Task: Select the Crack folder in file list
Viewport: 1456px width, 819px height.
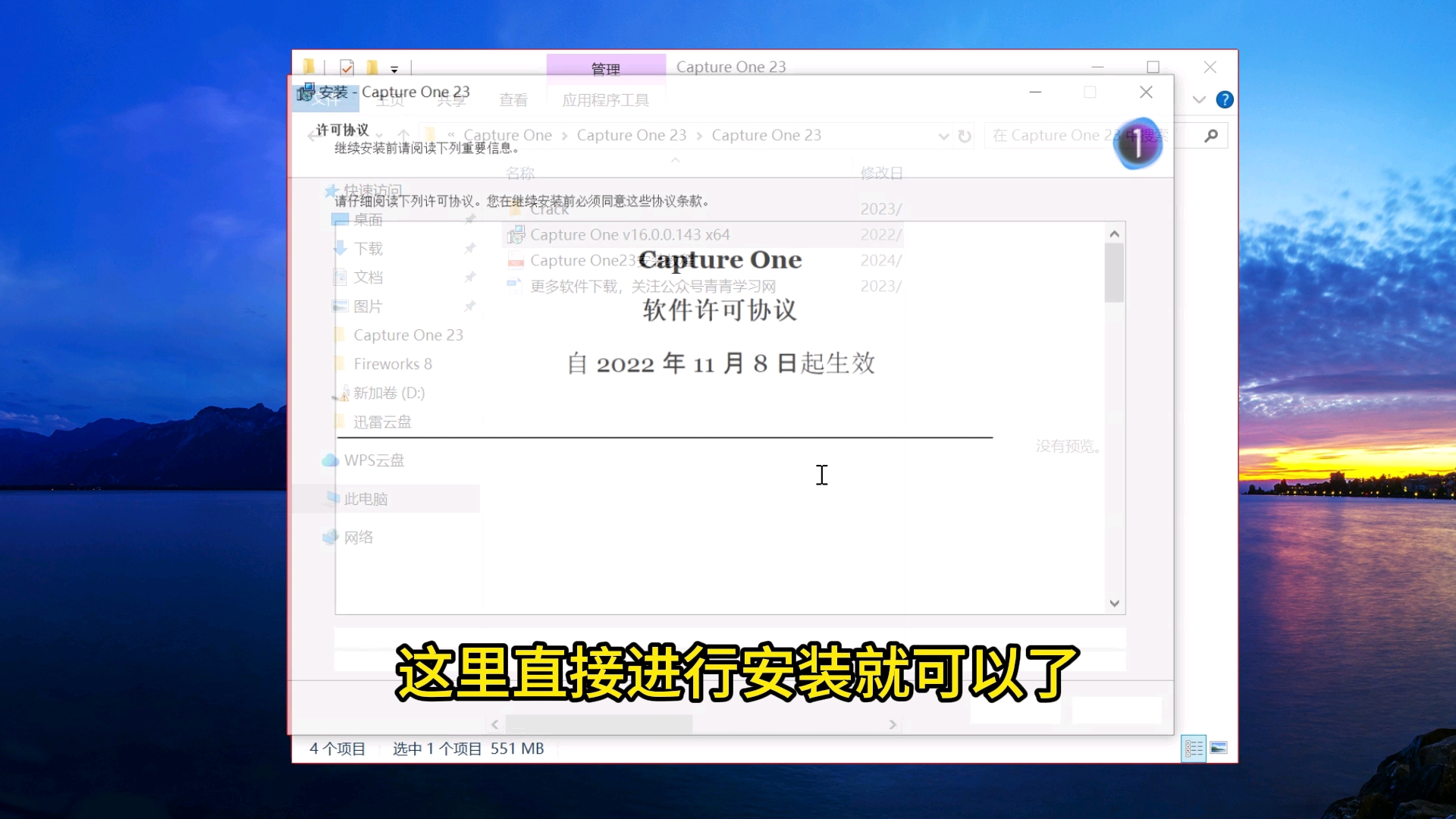Action: click(x=549, y=209)
